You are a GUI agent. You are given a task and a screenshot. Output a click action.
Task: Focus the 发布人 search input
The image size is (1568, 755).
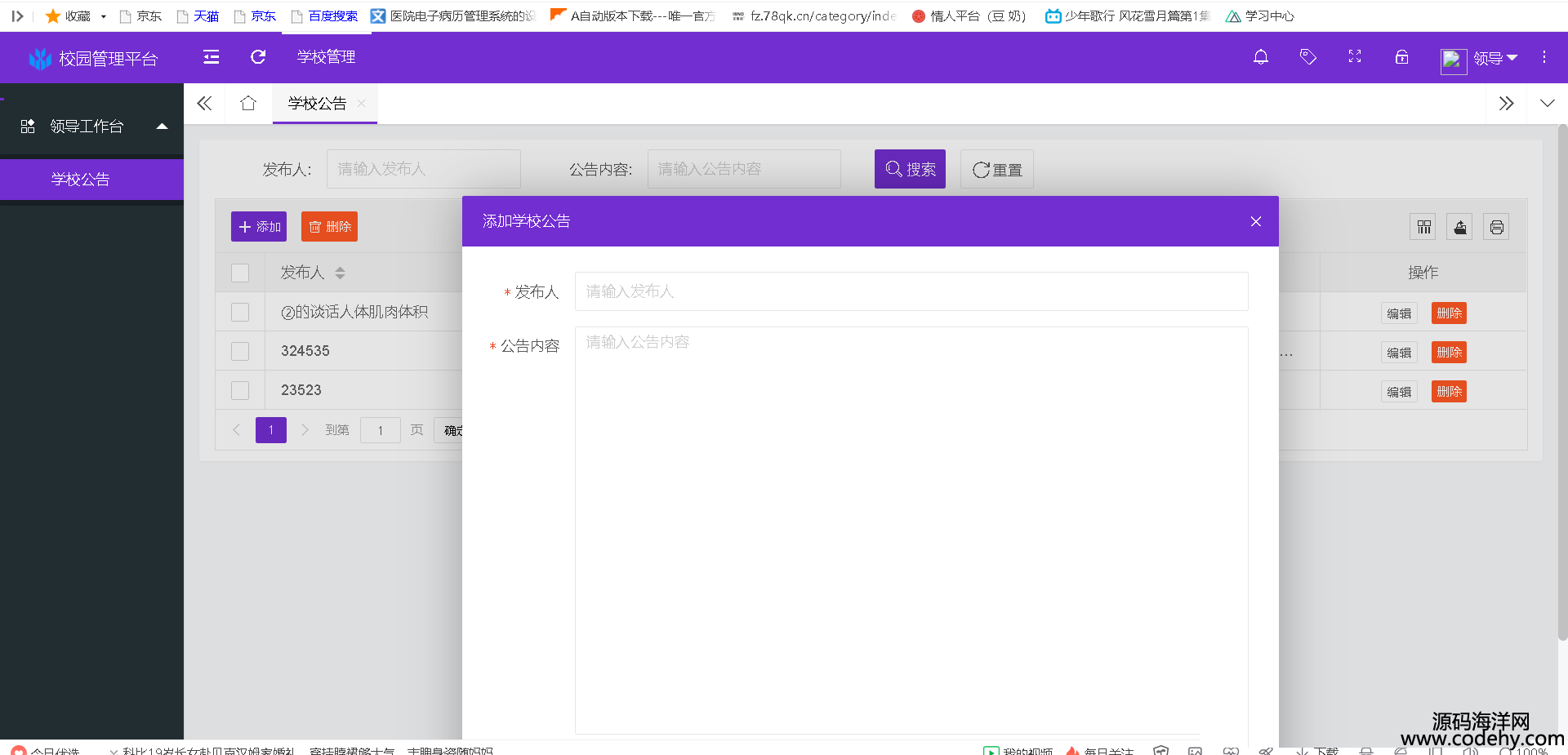pos(424,169)
